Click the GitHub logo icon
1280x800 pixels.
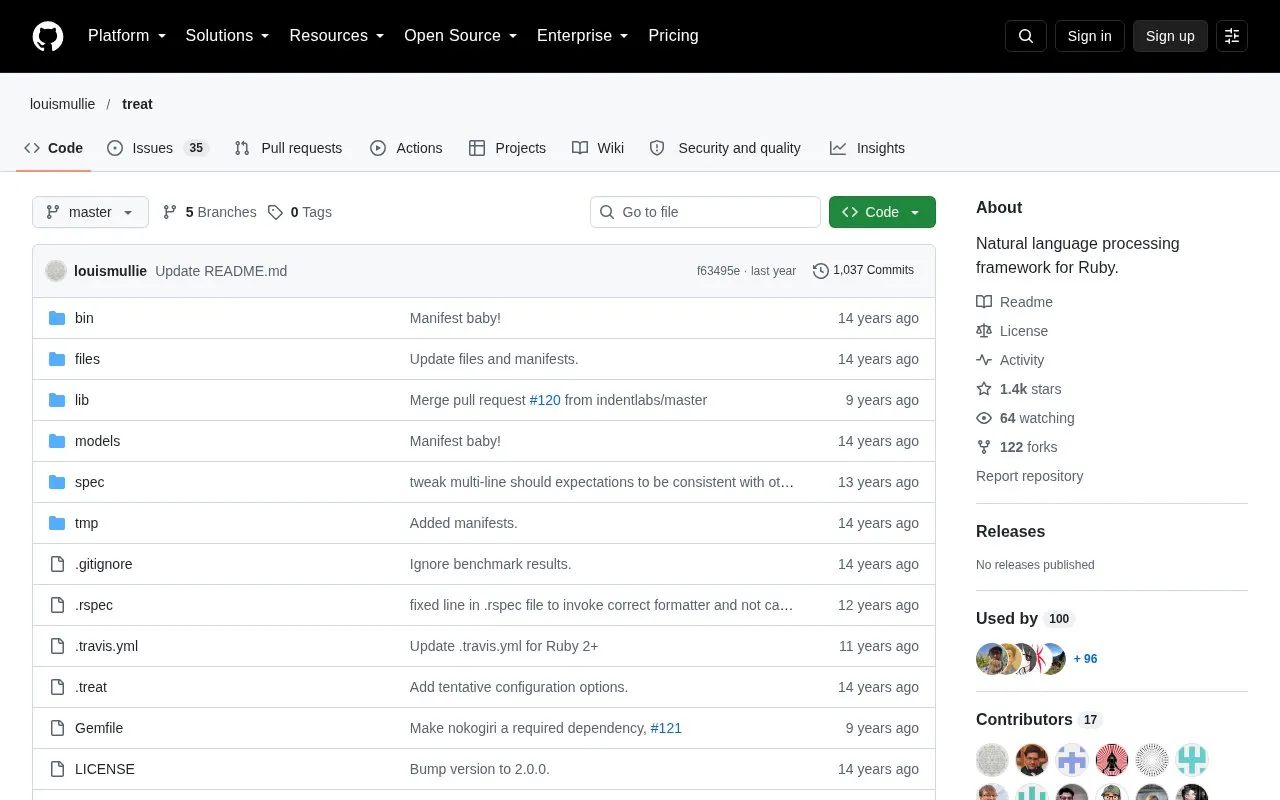pos(48,36)
